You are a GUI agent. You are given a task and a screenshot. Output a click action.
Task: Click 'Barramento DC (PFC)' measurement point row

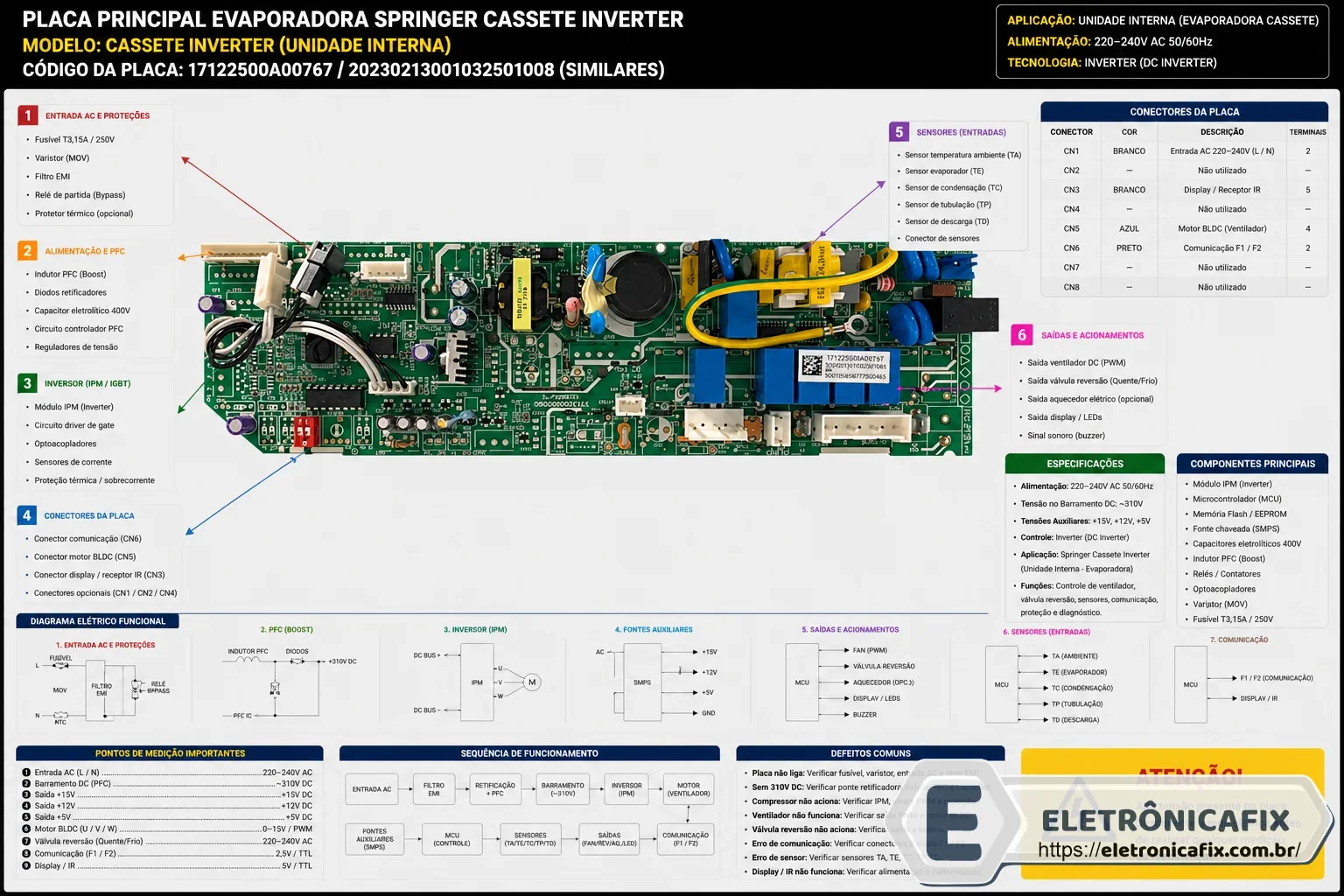[x=167, y=784]
